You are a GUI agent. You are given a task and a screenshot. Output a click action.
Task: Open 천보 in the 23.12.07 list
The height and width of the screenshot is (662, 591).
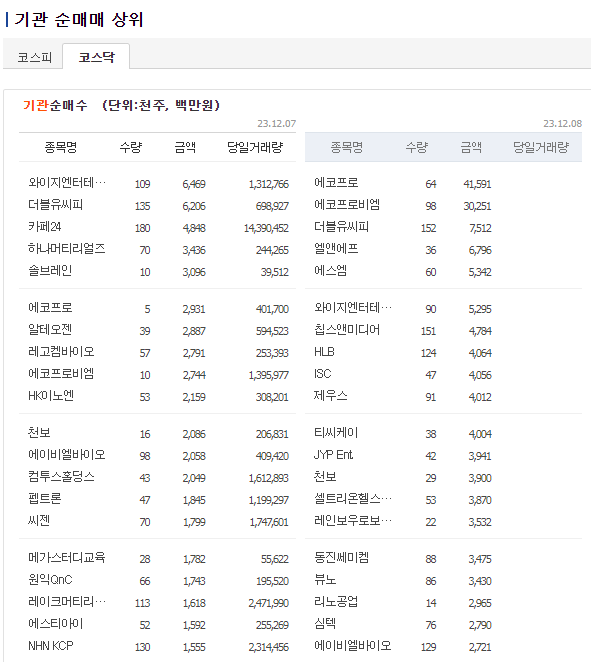(x=39, y=433)
